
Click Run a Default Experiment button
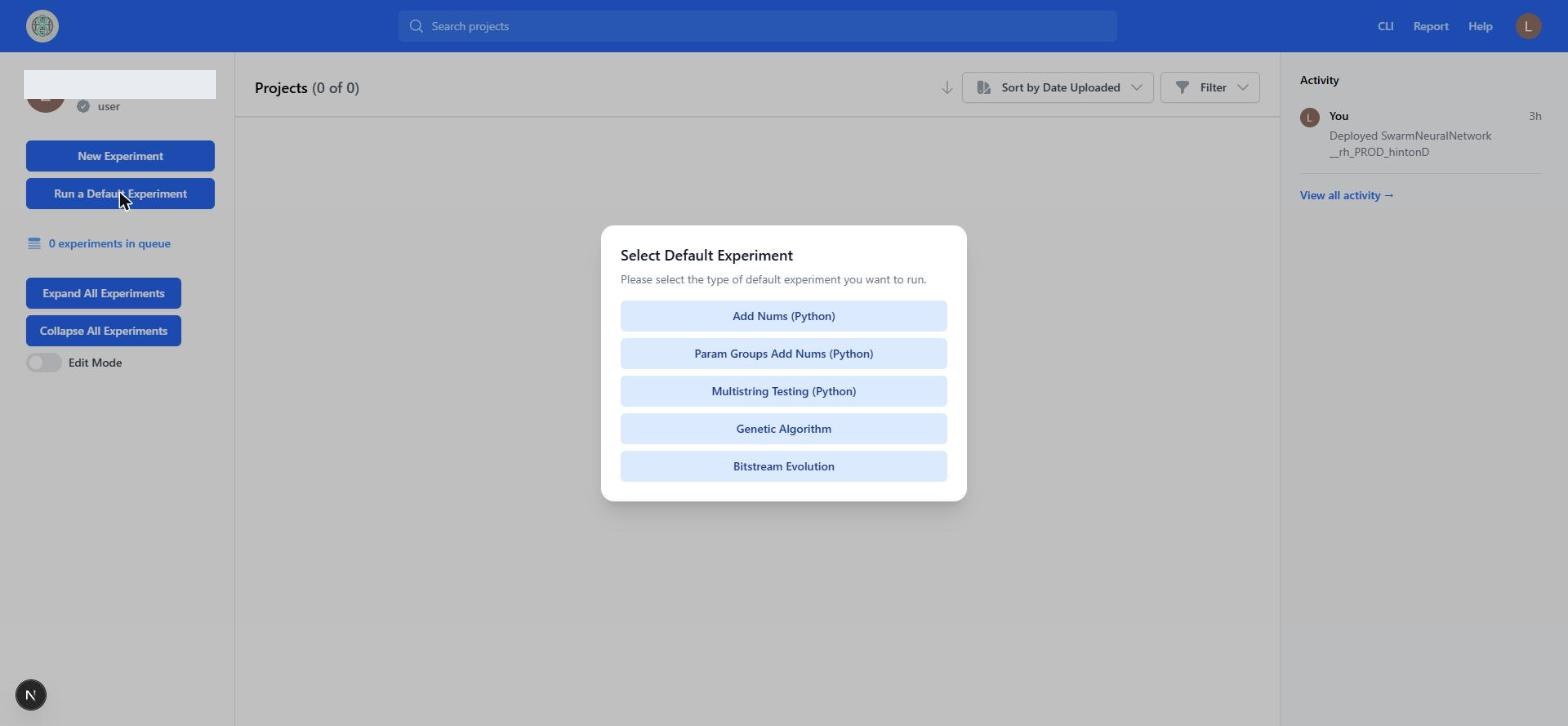point(120,194)
